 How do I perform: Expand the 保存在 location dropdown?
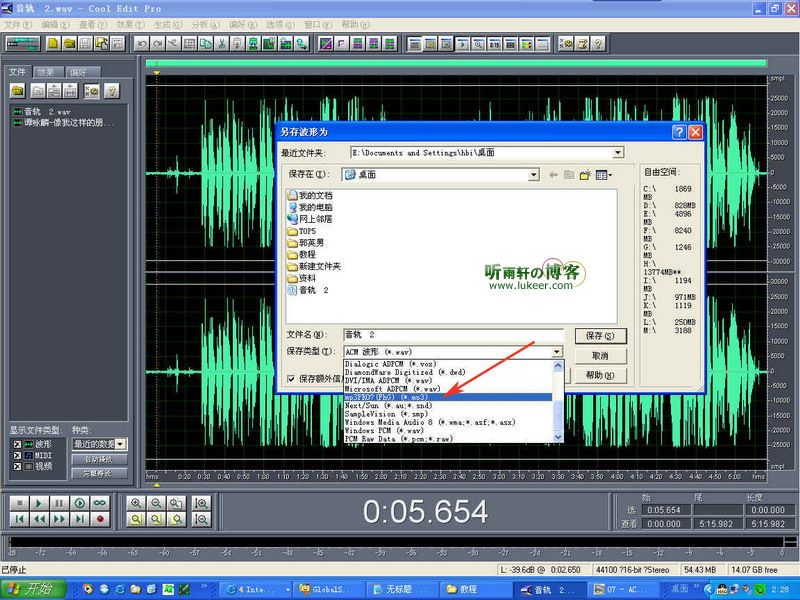pos(533,175)
